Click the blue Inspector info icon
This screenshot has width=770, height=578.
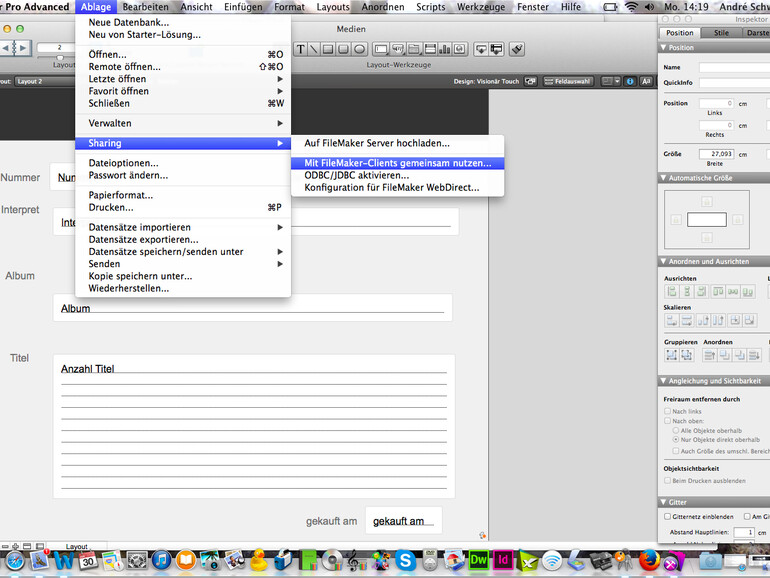click(630, 82)
